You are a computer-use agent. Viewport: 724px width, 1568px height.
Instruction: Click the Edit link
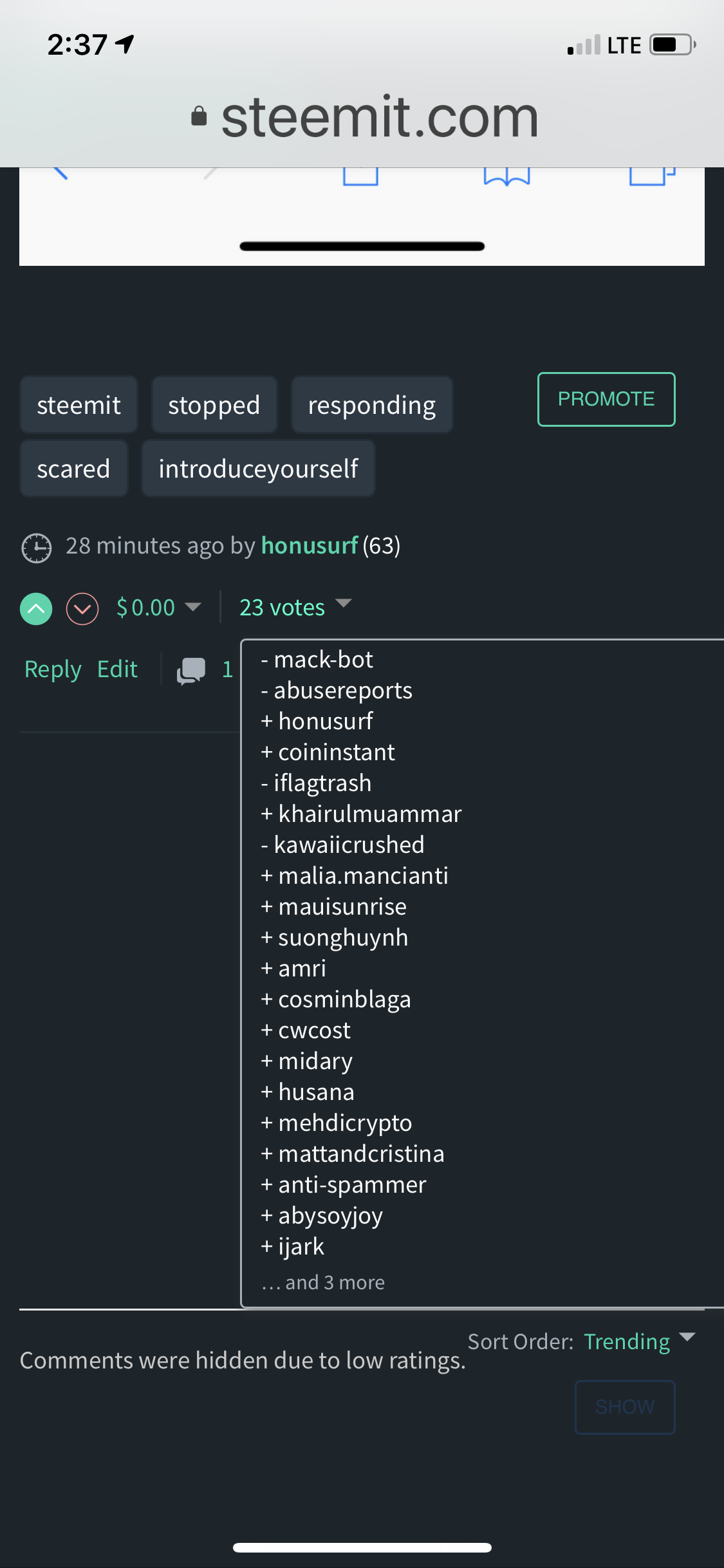(117, 669)
